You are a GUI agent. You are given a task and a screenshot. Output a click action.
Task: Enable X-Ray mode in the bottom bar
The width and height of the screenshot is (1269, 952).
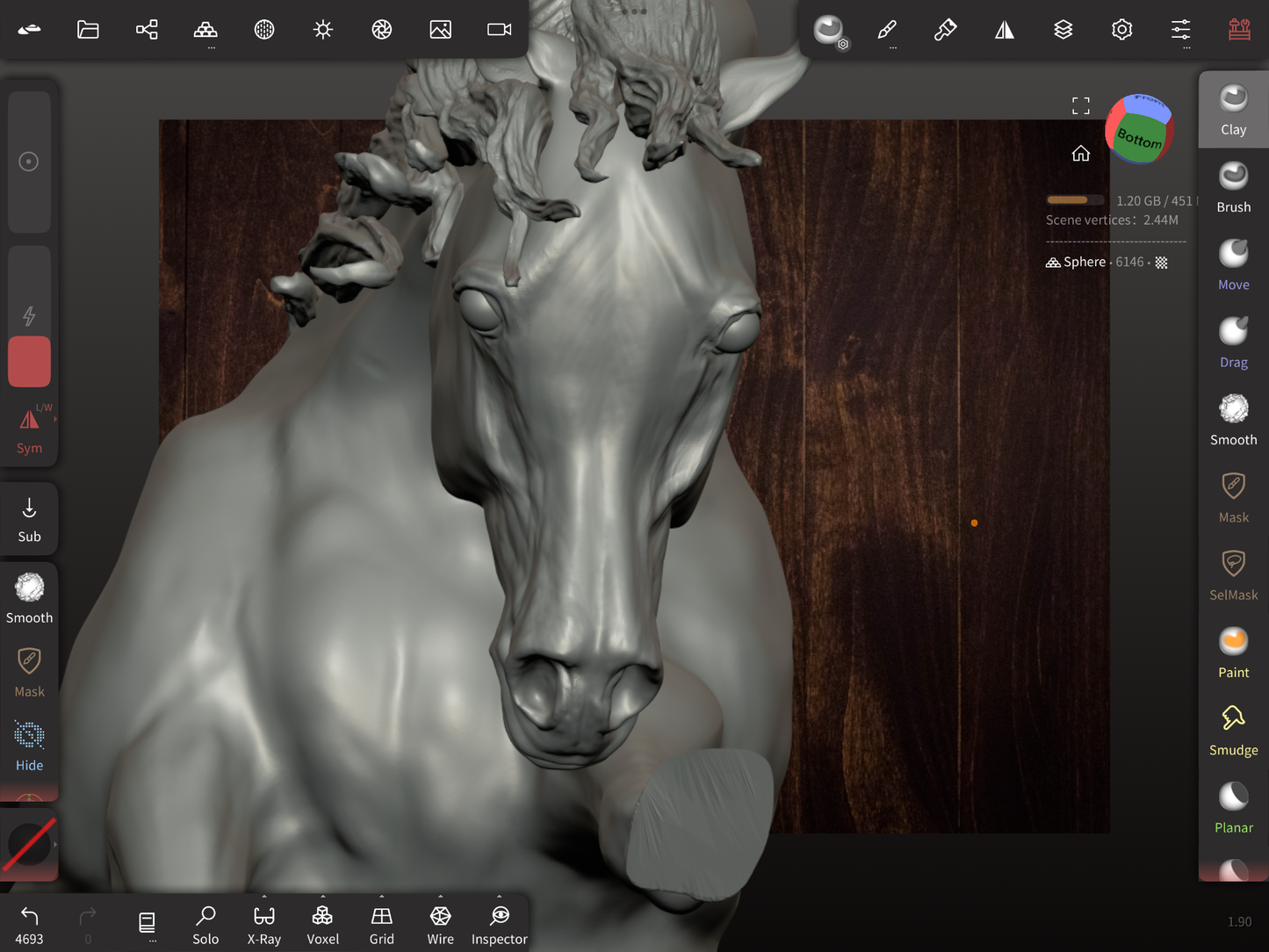click(x=263, y=922)
